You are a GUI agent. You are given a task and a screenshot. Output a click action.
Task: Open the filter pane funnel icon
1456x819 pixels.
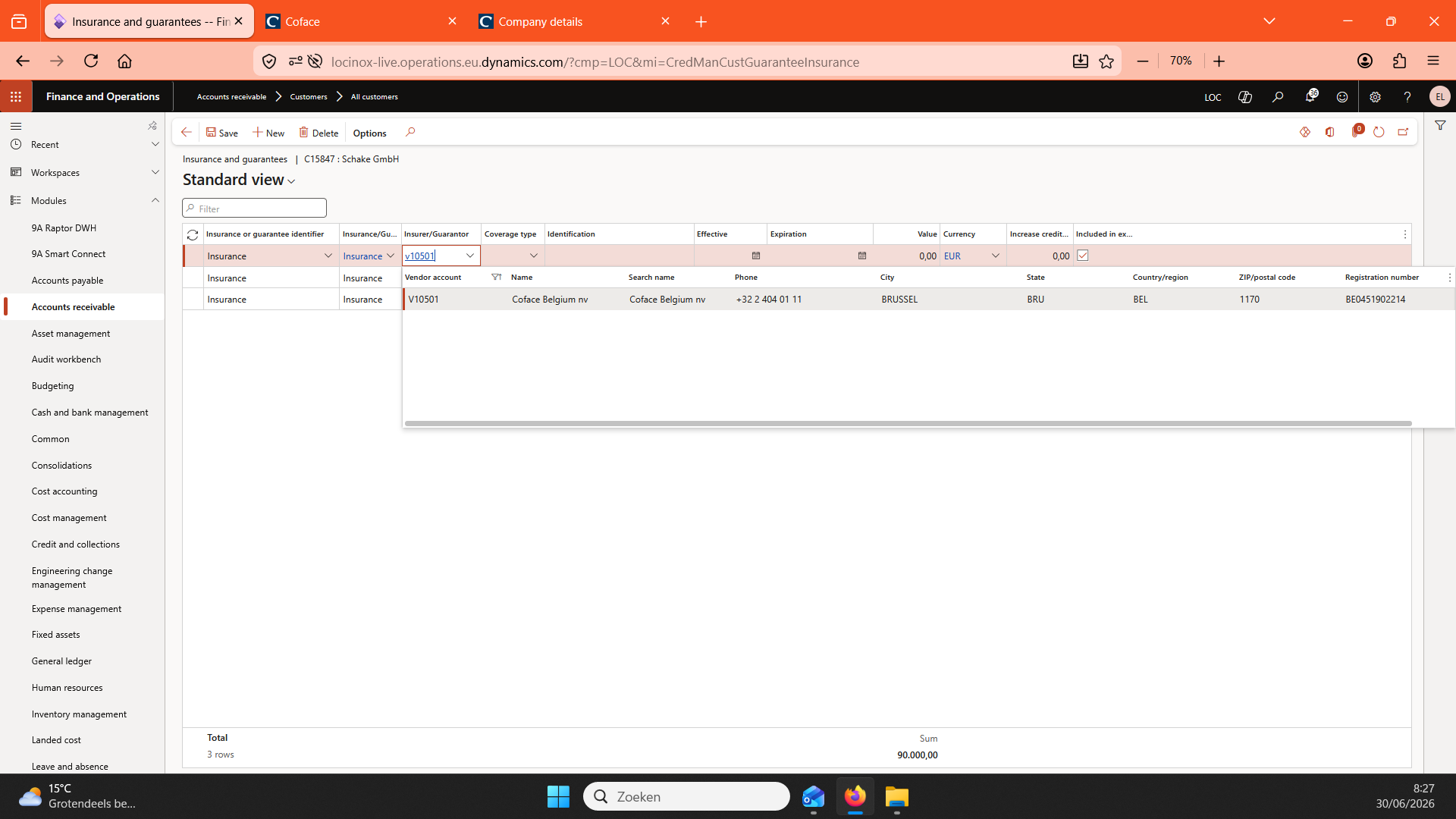coord(1440,126)
